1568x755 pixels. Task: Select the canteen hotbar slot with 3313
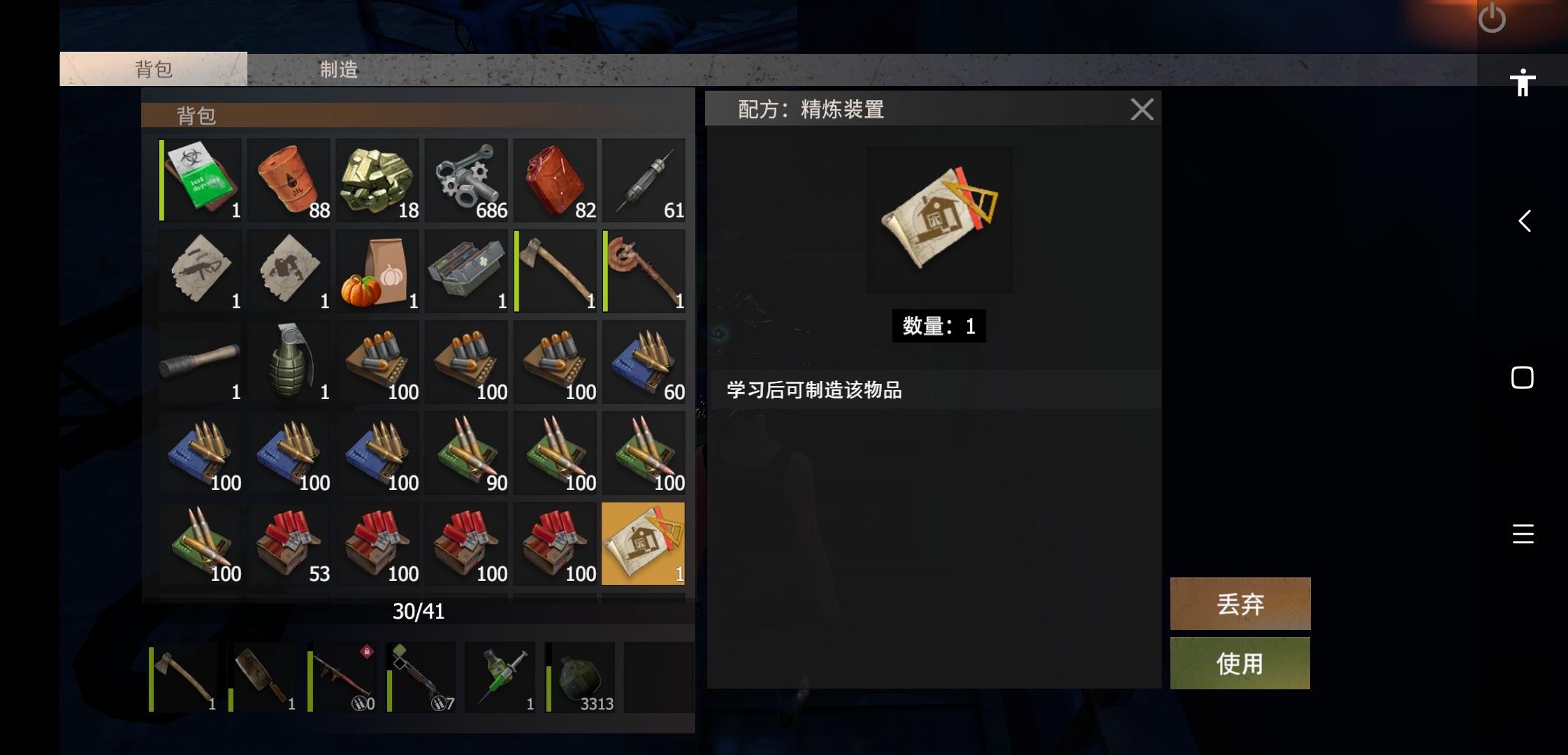580,677
